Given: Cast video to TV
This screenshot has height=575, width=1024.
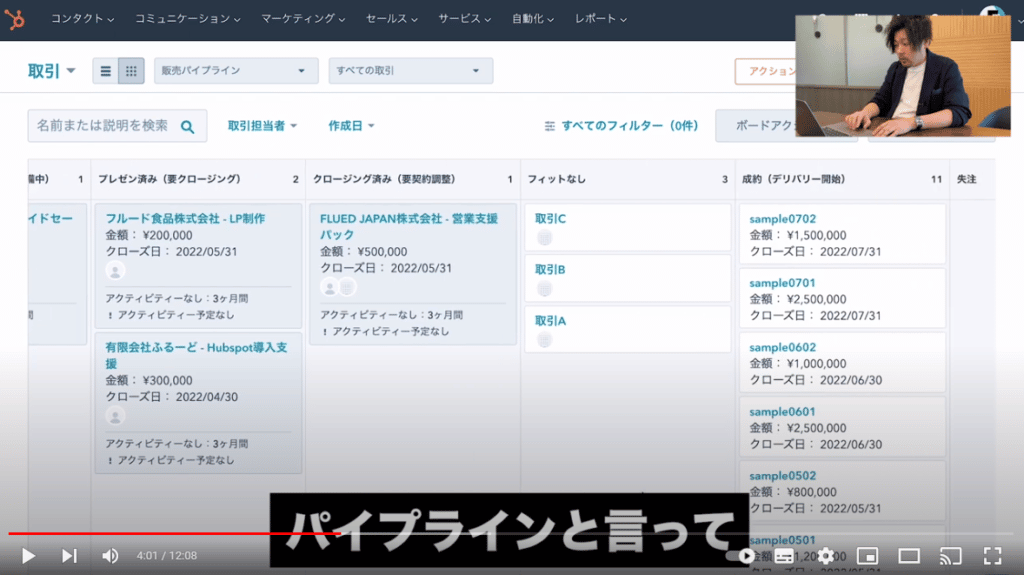Looking at the screenshot, I should click(951, 556).
